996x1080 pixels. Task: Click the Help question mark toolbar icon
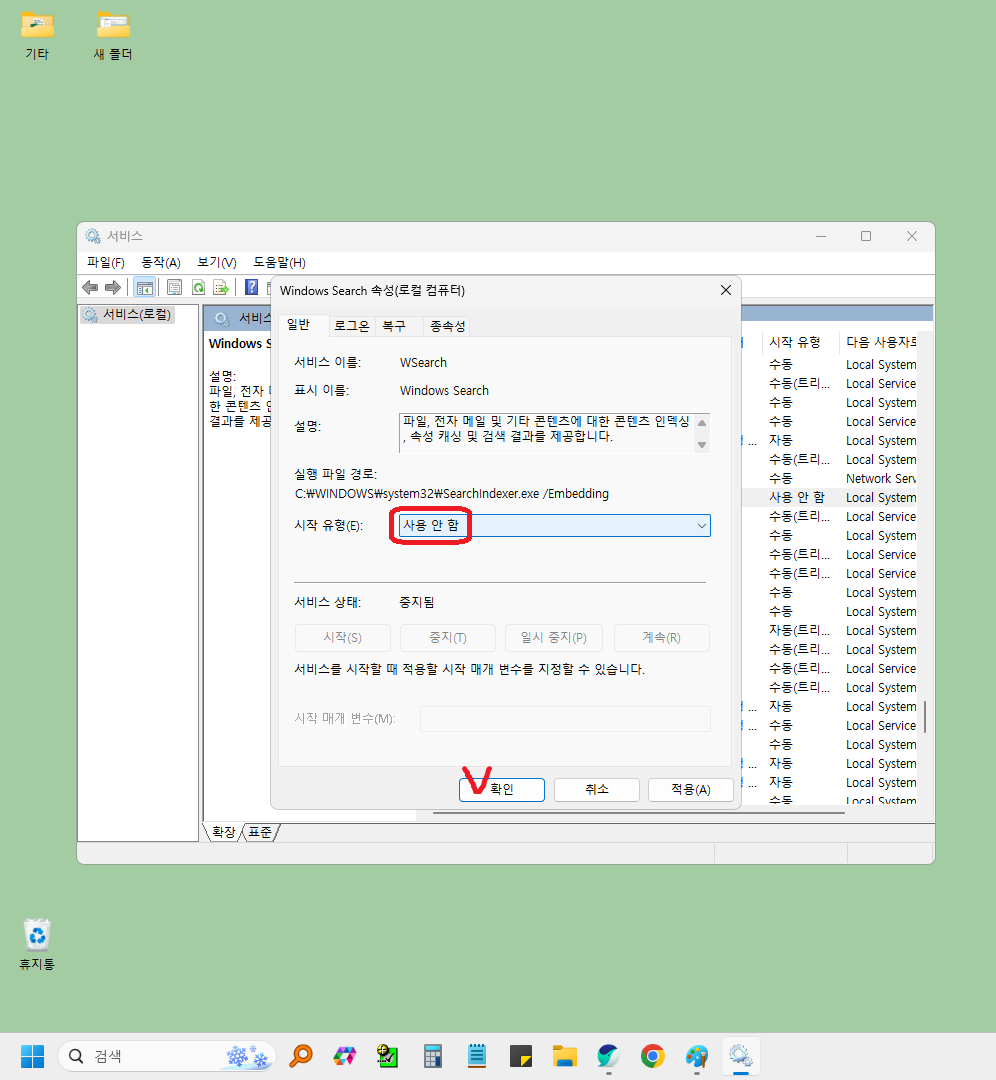click(x=251, y=287)
